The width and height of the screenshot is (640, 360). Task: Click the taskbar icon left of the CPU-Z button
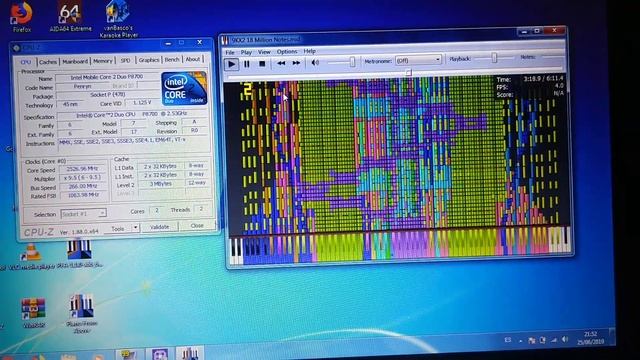coord(128,354)
